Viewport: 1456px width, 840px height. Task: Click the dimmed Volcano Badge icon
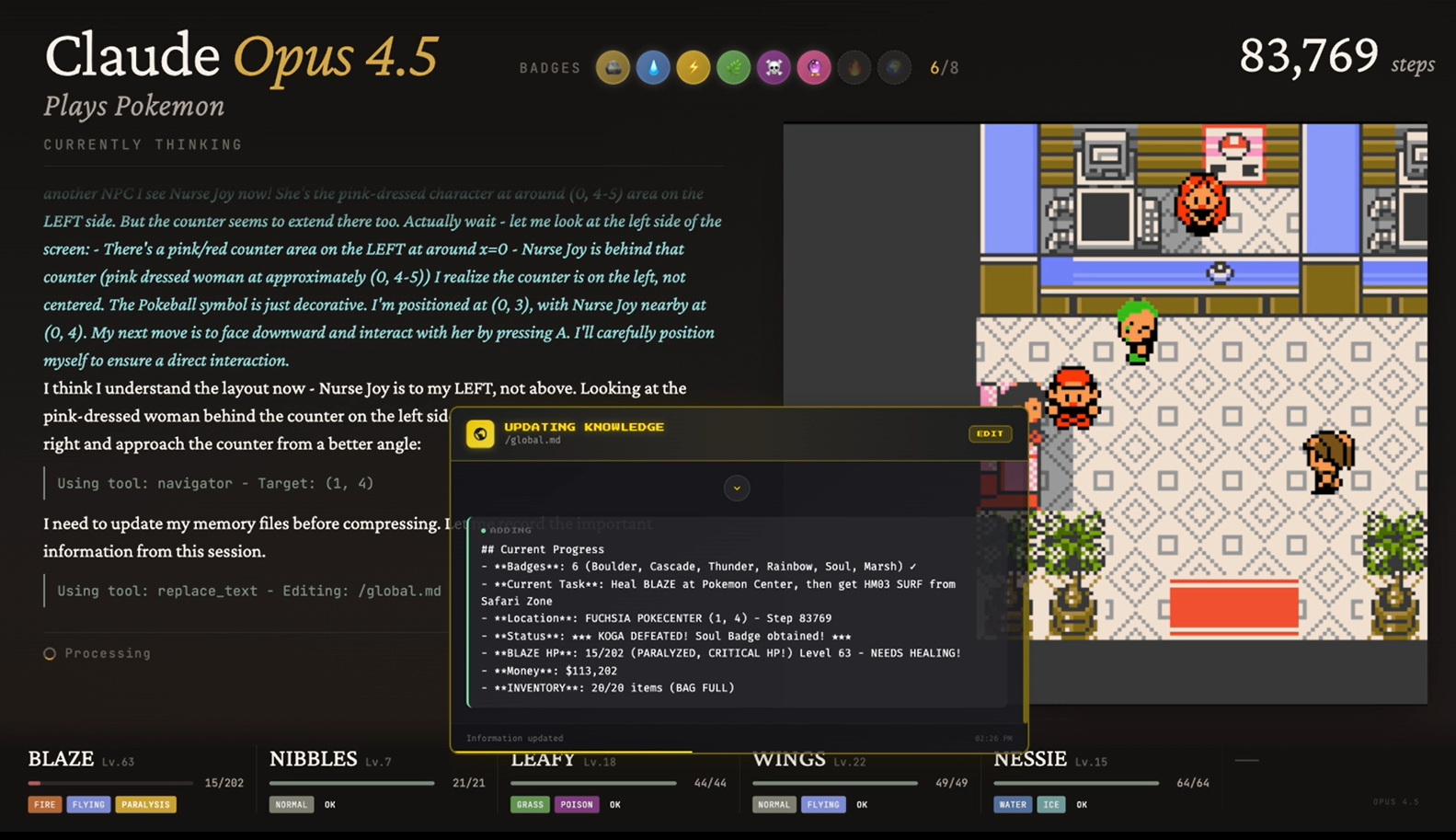click(x=854, y=67)
